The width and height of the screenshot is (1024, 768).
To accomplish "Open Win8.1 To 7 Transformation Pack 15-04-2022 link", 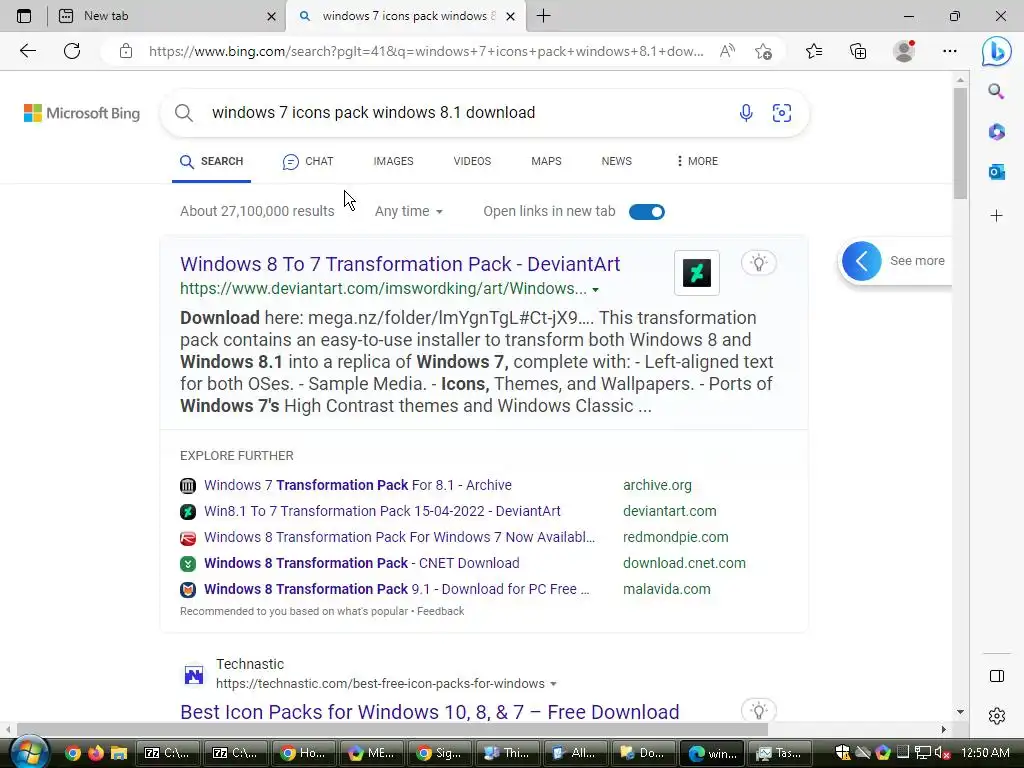I will [x=382, y=511].
